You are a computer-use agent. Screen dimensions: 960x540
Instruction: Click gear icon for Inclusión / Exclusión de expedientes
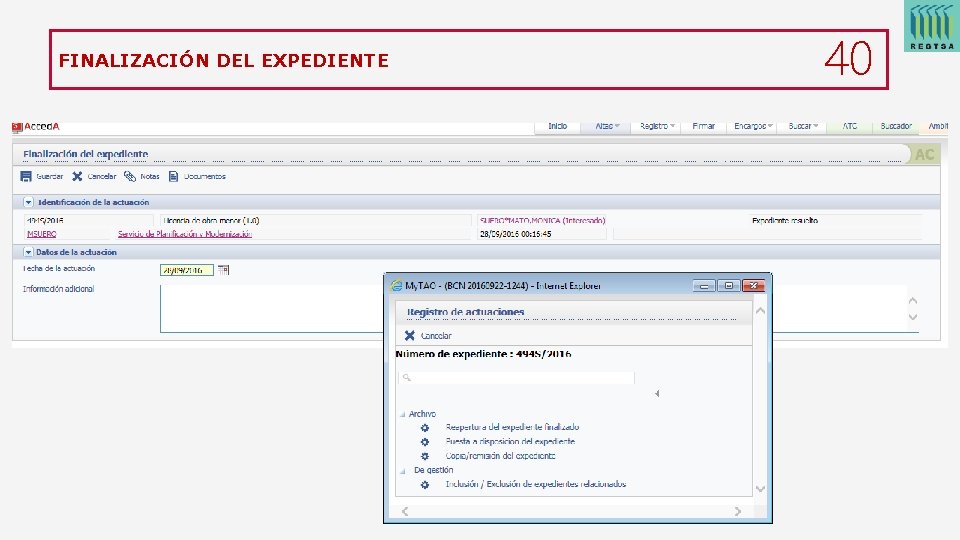(x=425, y=484)
